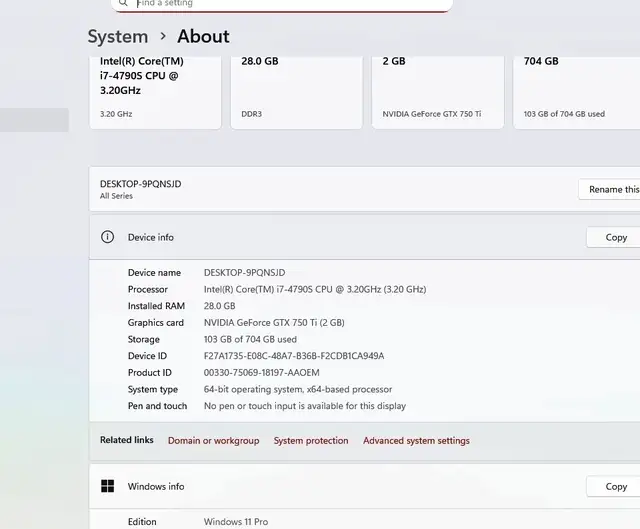Click the About breadcrumb title
Viewport: 640px width, 529px height.
point(203,36)
